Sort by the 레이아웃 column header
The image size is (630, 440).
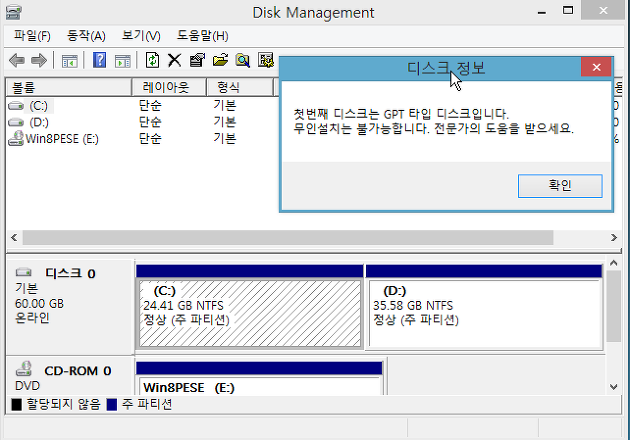pos(169,87)
